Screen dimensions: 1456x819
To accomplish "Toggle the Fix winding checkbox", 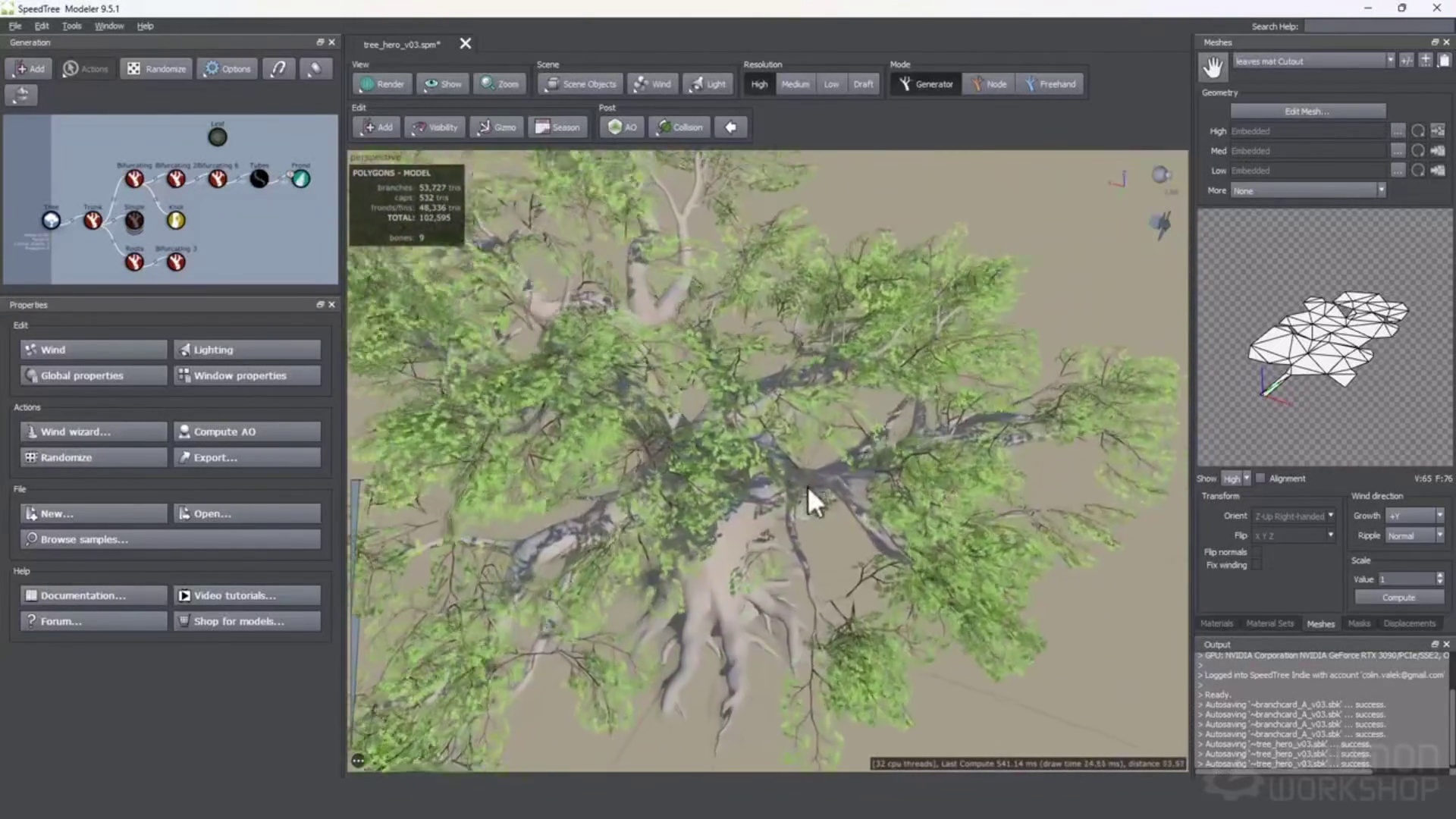I will [x=1257, y=565].
